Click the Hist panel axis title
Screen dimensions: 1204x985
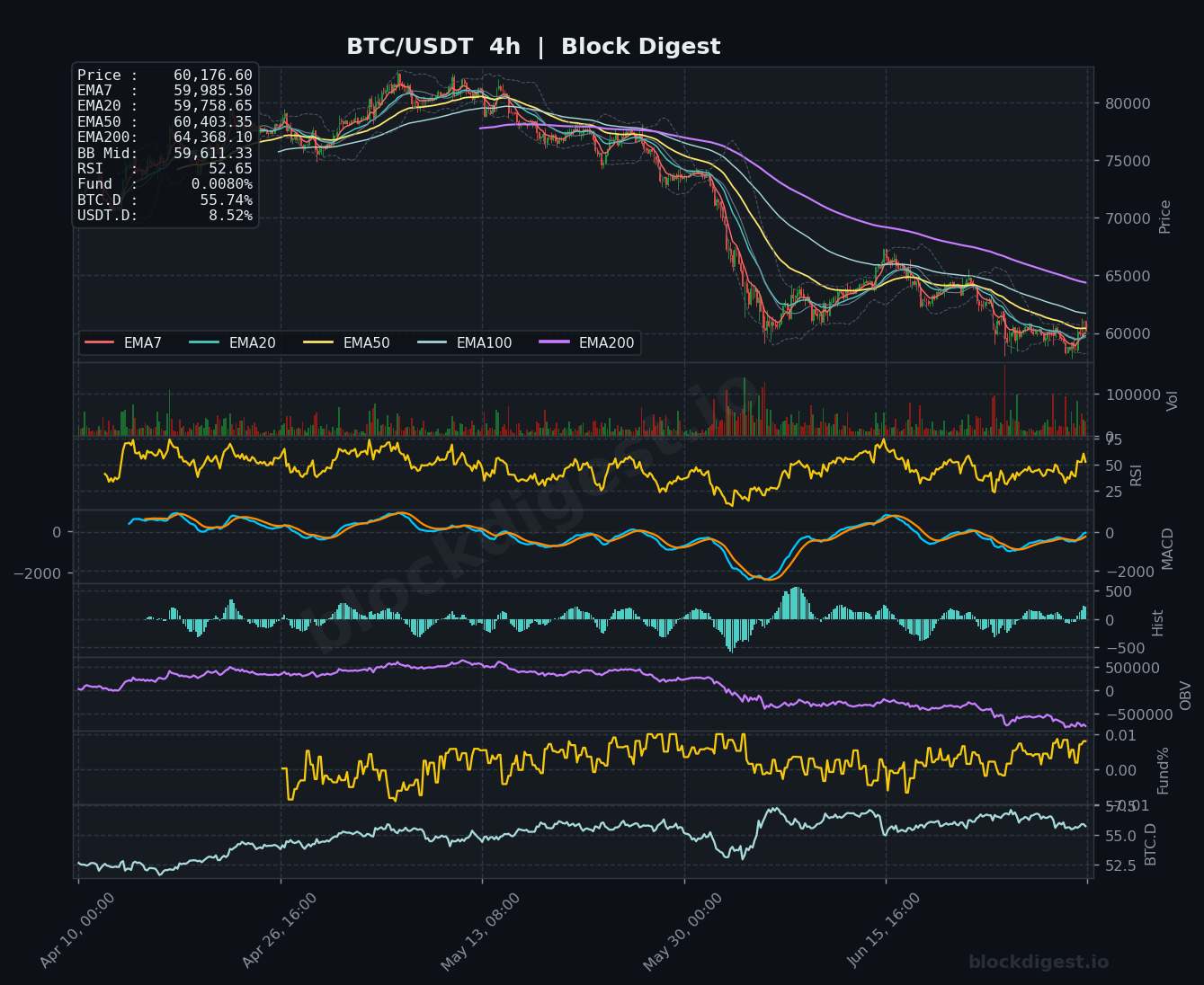[1158, 623]
